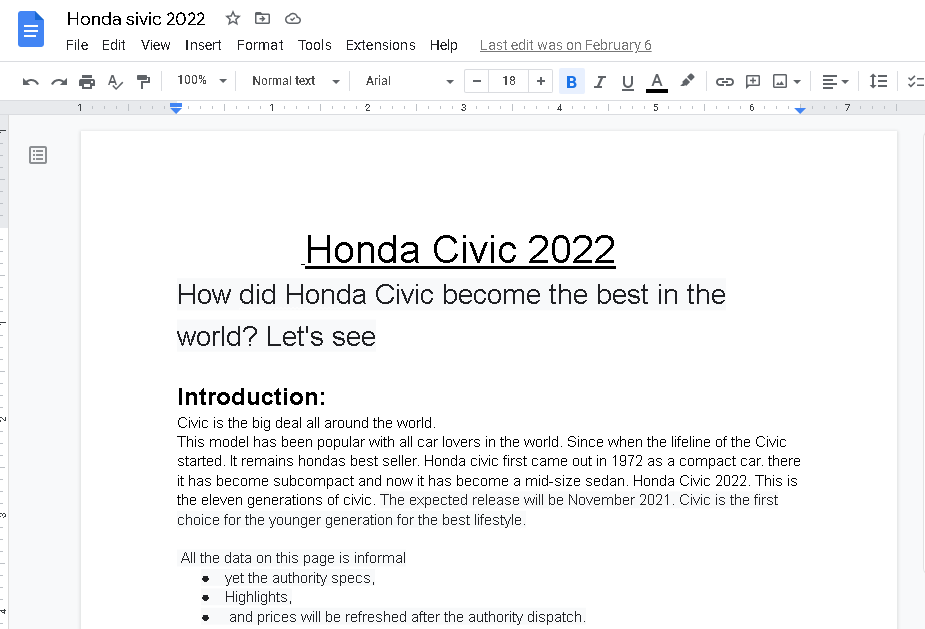Star the Honda sivic 2022 document
This screenshot has height=629, width=925.
pos(233,18)
